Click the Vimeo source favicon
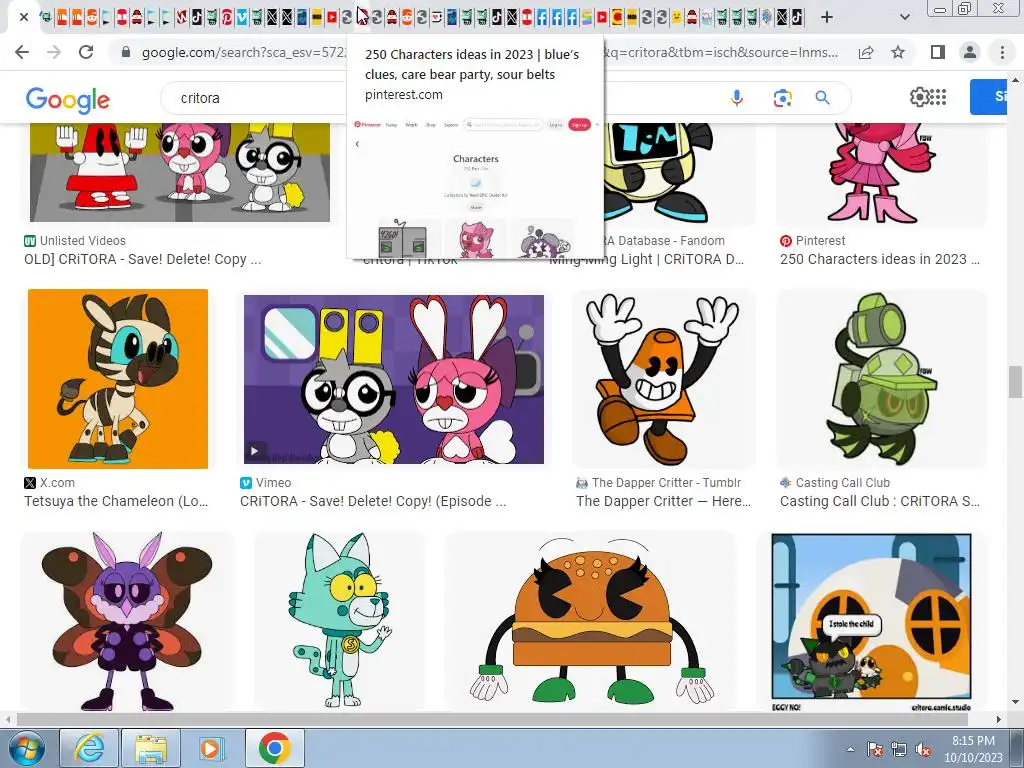Viewport: 1024px width, 768px height. [x=246, y=483]
